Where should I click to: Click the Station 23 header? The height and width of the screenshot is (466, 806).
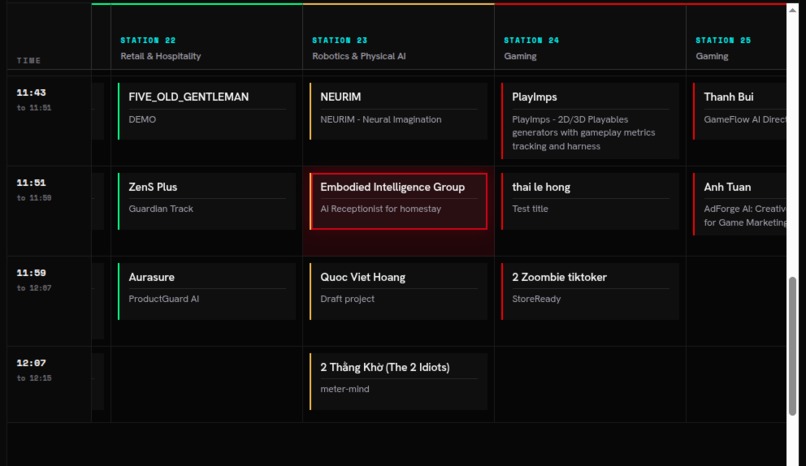click(x=340, y=40)
